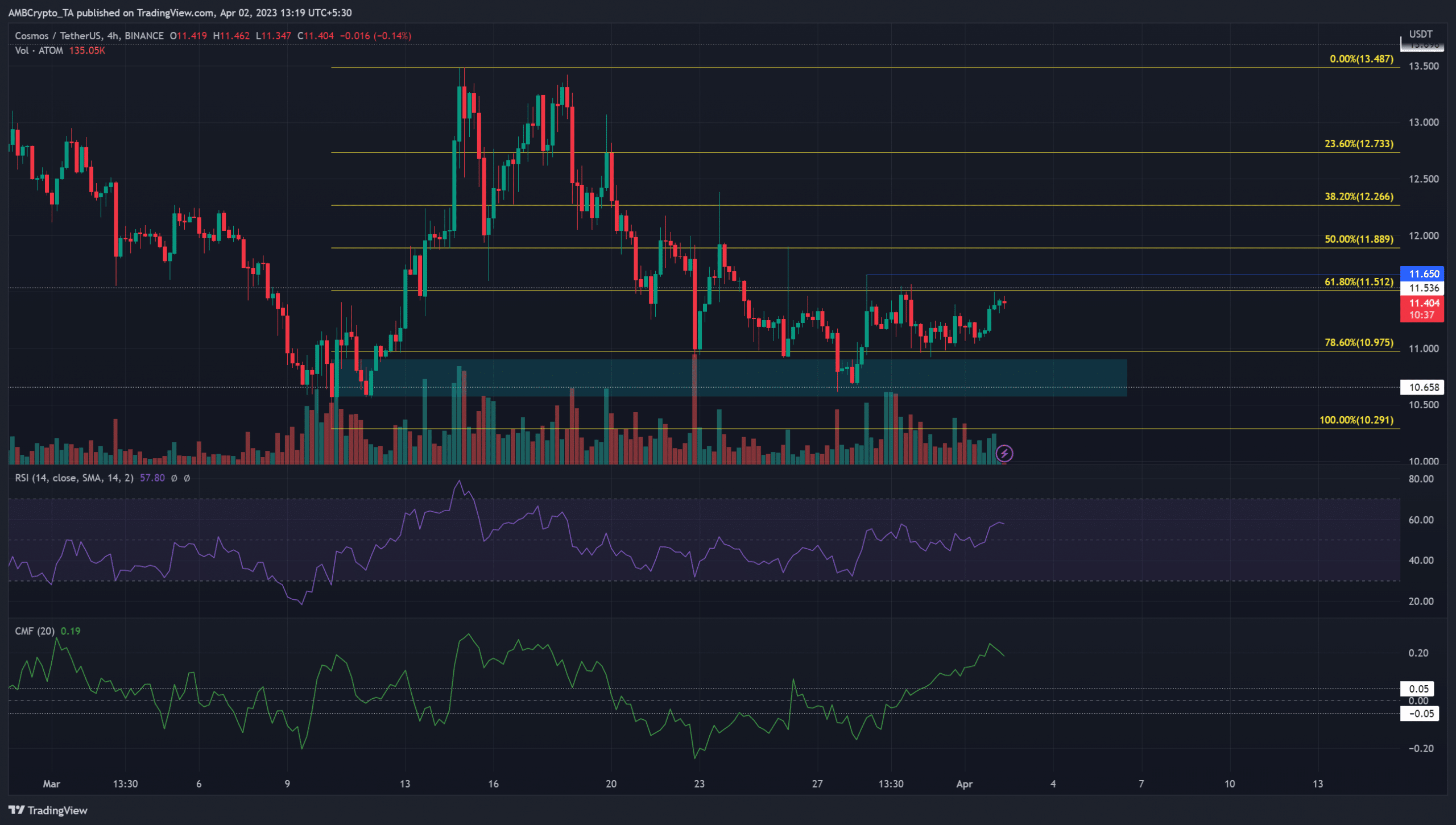Viewport: 1456px width, 825px height.
Task: Click the 10.658 price axis tag
Action: 1422,387
